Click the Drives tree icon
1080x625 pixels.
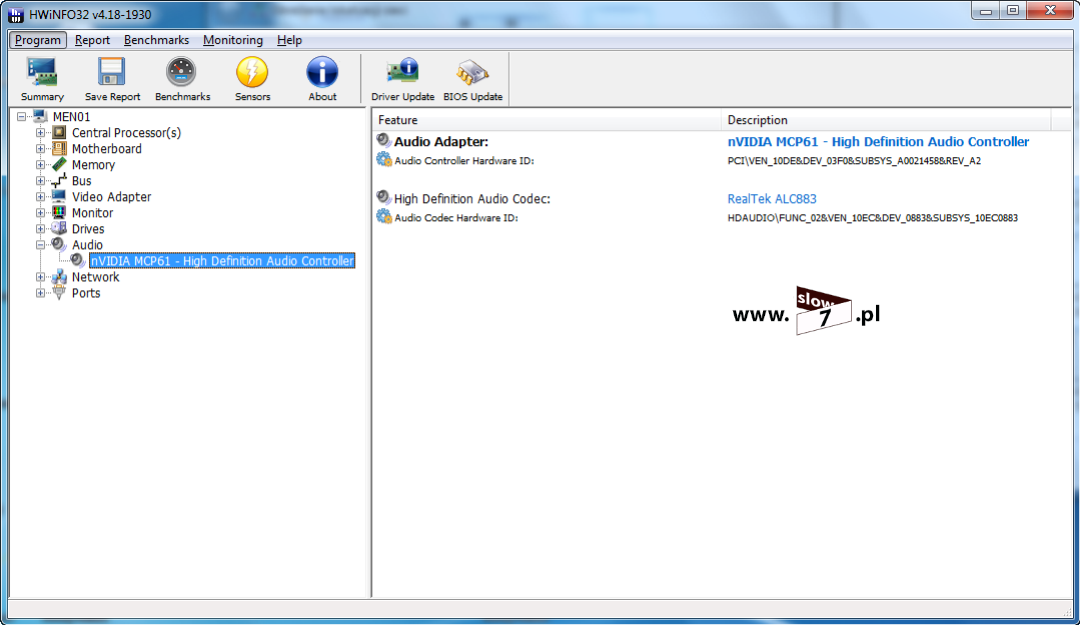[x=59, y=229]
